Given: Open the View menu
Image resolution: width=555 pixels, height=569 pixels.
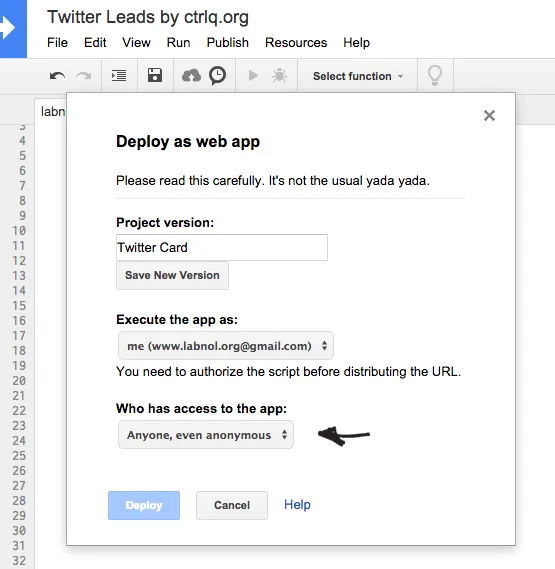Looking at the screenshot, I should pos(136,42).
